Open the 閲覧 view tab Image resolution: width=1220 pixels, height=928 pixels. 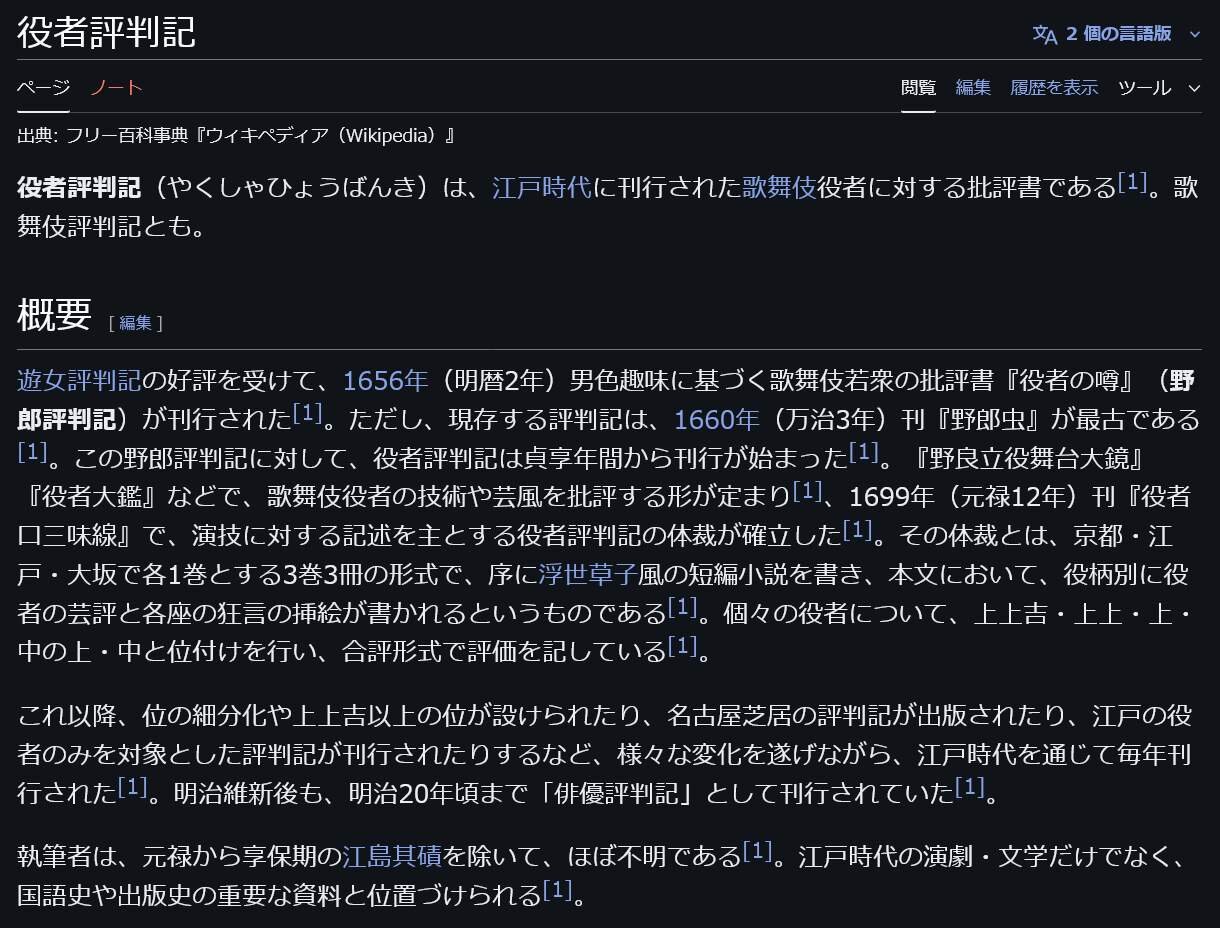click(x=918, y=88)
